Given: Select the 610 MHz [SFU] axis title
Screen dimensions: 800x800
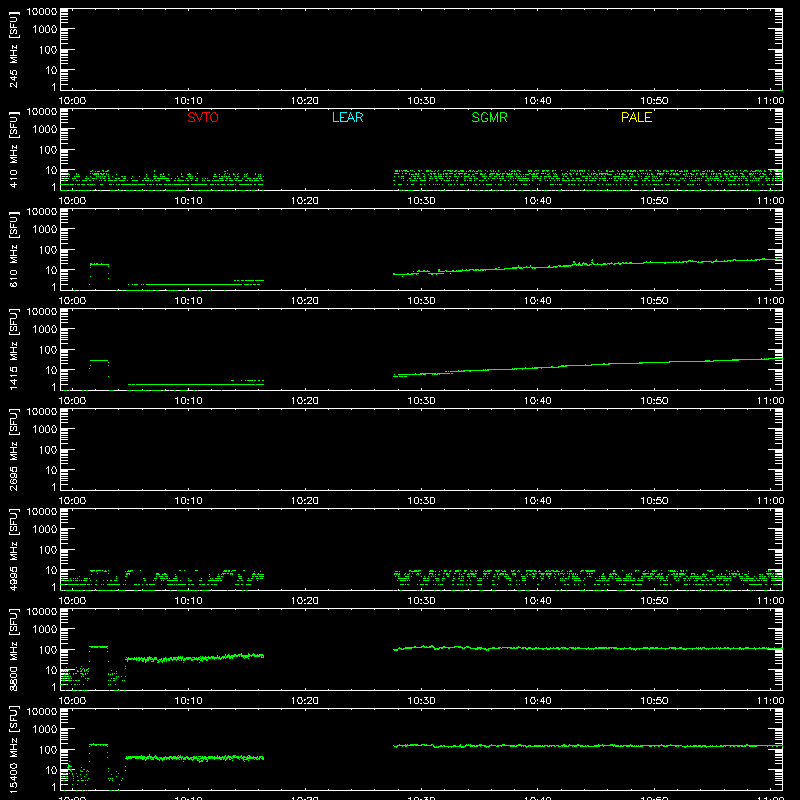Looking at the screenshot, I should tap(13, 250).
